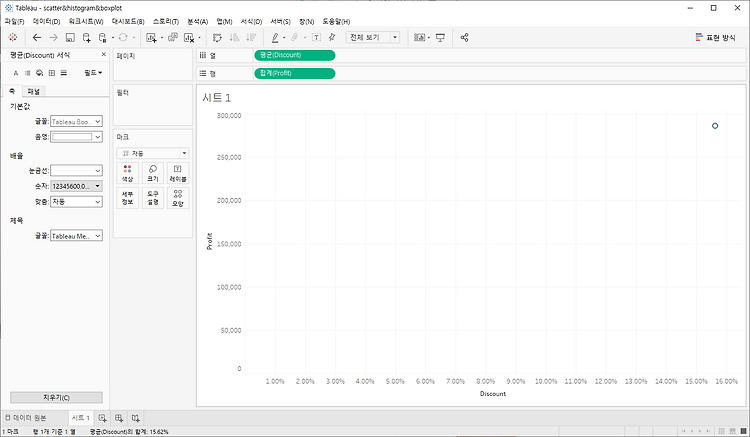Click the show filmstrip view icon
Screen dimensions: 750x437
pos(733,431)
